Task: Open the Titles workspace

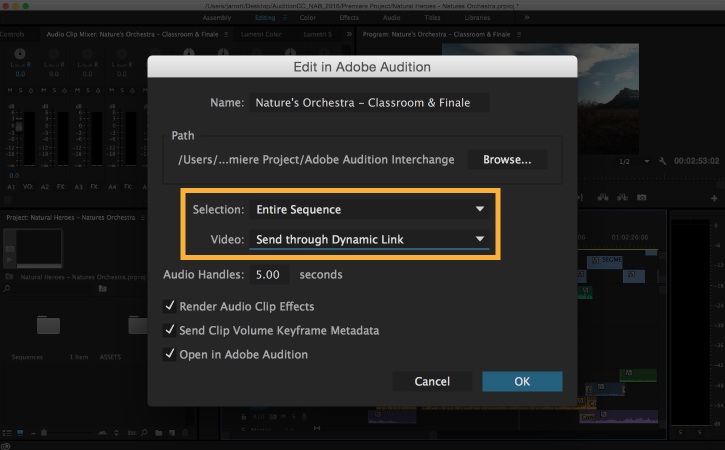Action: pyautogui.click(x=432, y=18)
